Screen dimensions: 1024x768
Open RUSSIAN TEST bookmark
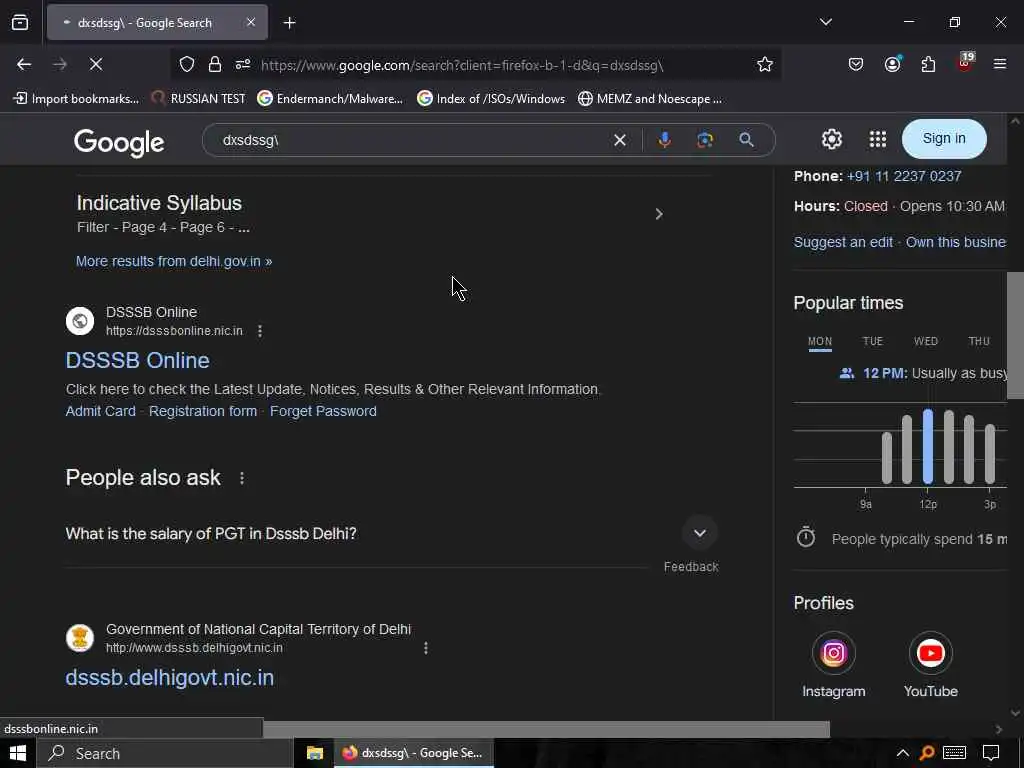point(199,99)
